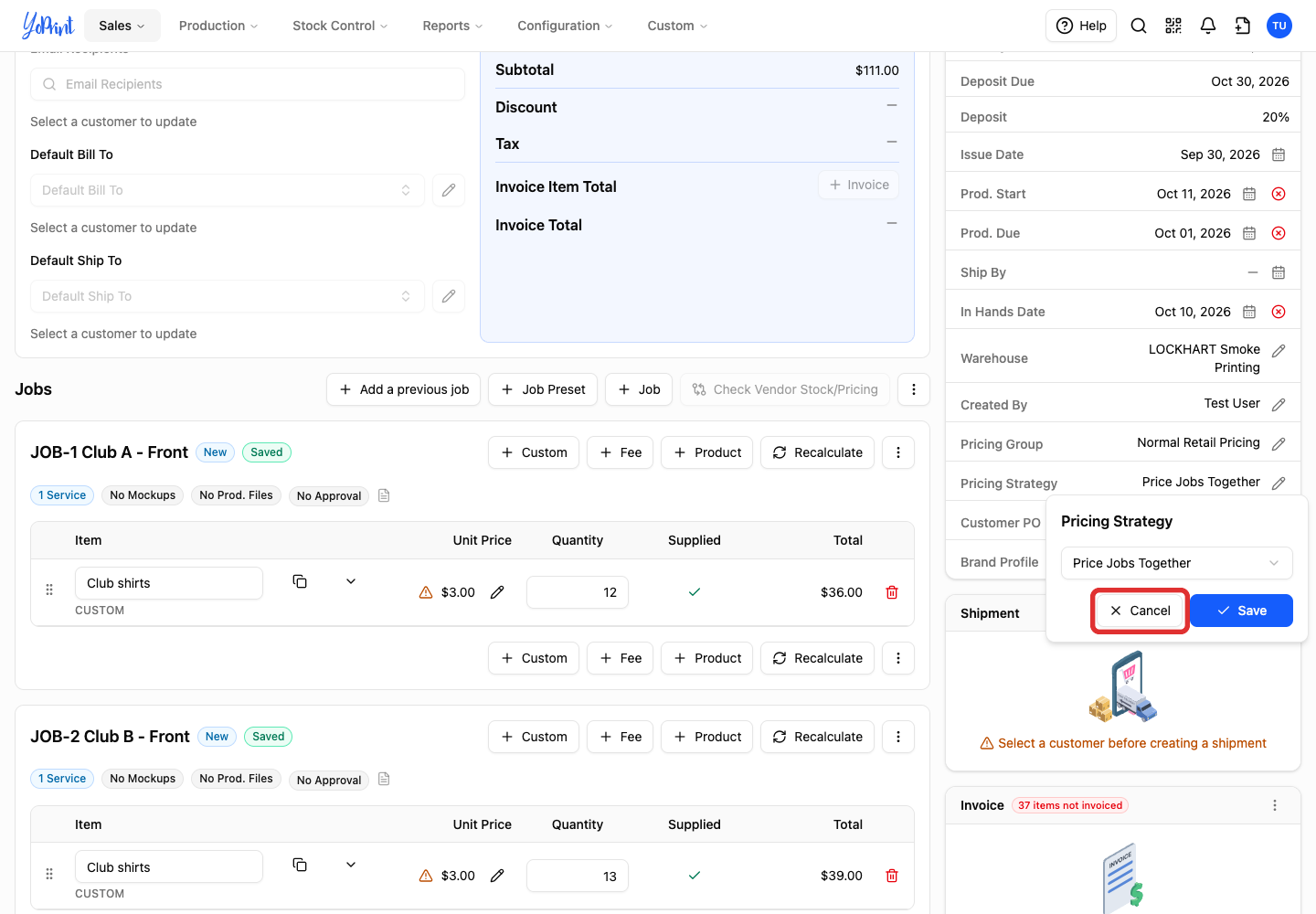Click the Job Preset button
Viewport: 1316px width, 914px height.
543,389
